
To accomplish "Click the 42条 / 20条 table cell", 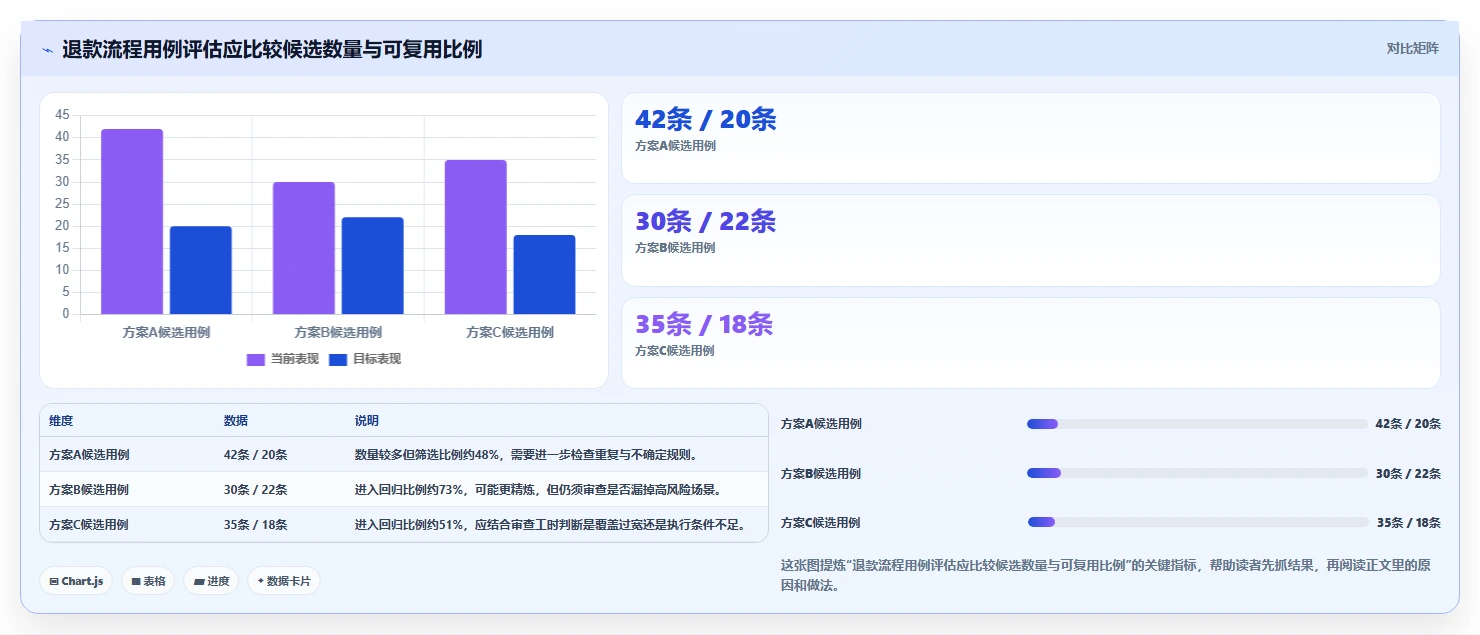I will [x=256, y=455].
